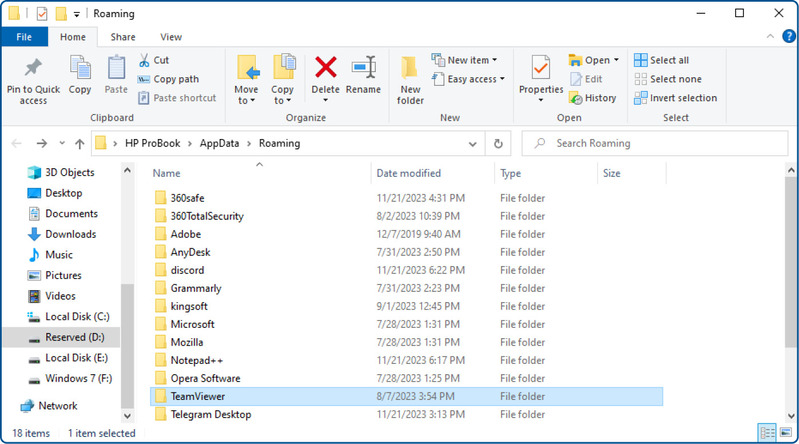Click Select all in ribbon

(661, 60)
